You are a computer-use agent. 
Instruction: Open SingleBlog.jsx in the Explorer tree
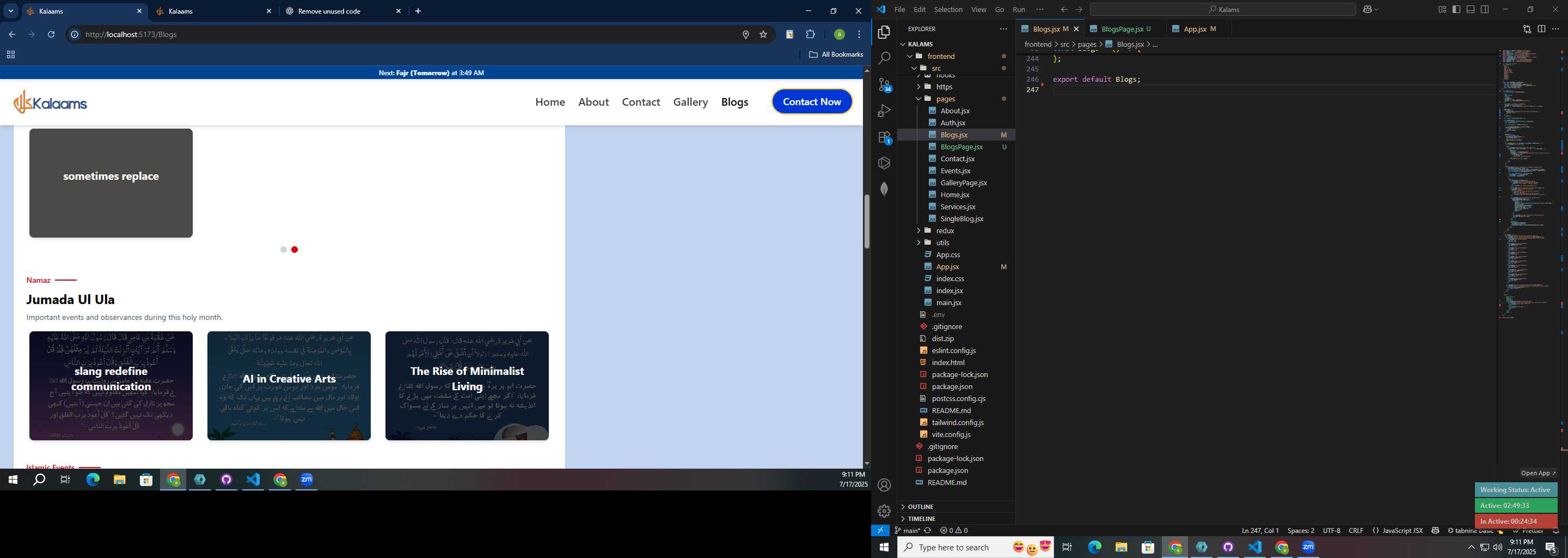961,219
